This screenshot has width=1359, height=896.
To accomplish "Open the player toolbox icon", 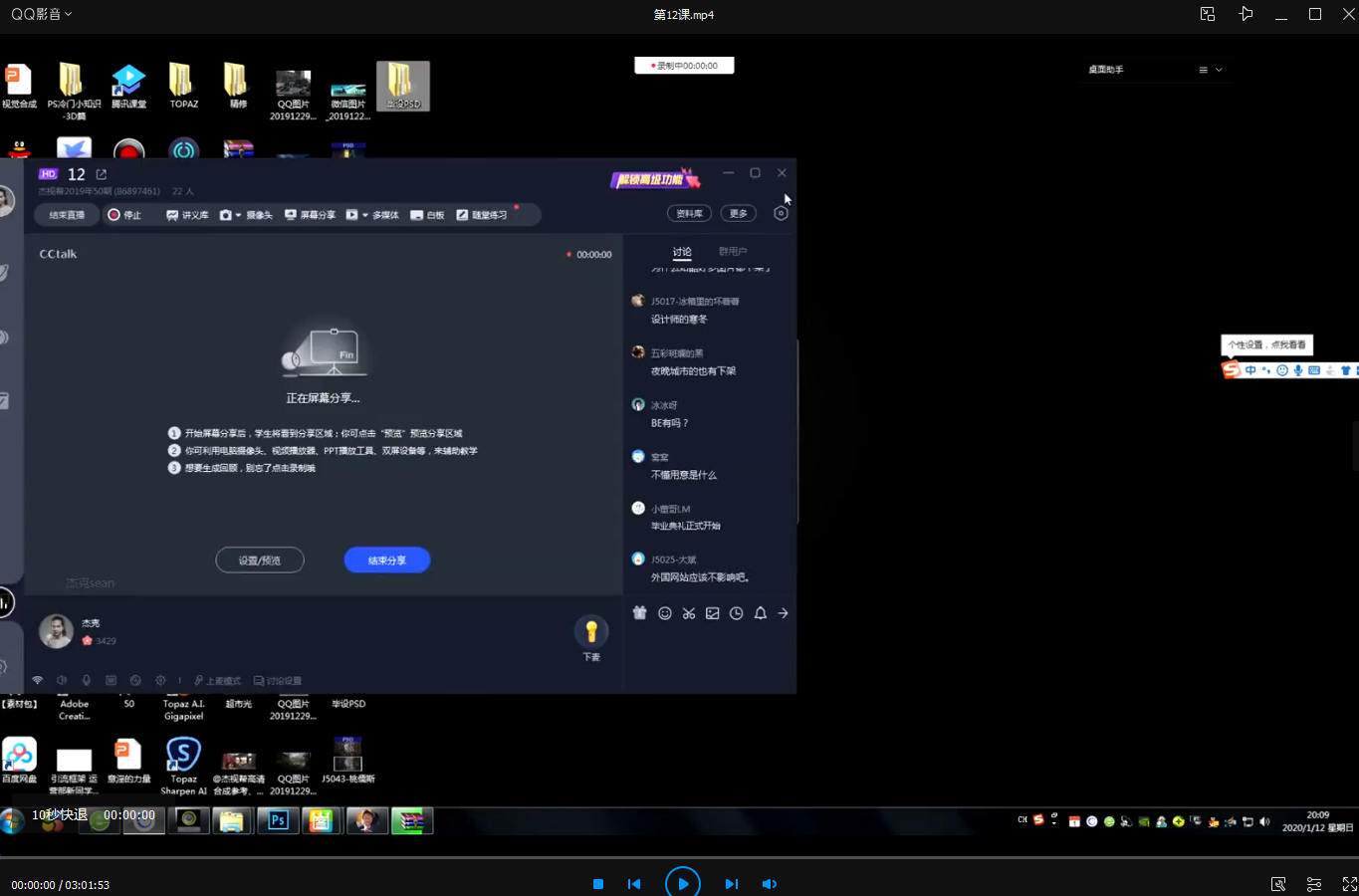I will [x=1278, y=884].
